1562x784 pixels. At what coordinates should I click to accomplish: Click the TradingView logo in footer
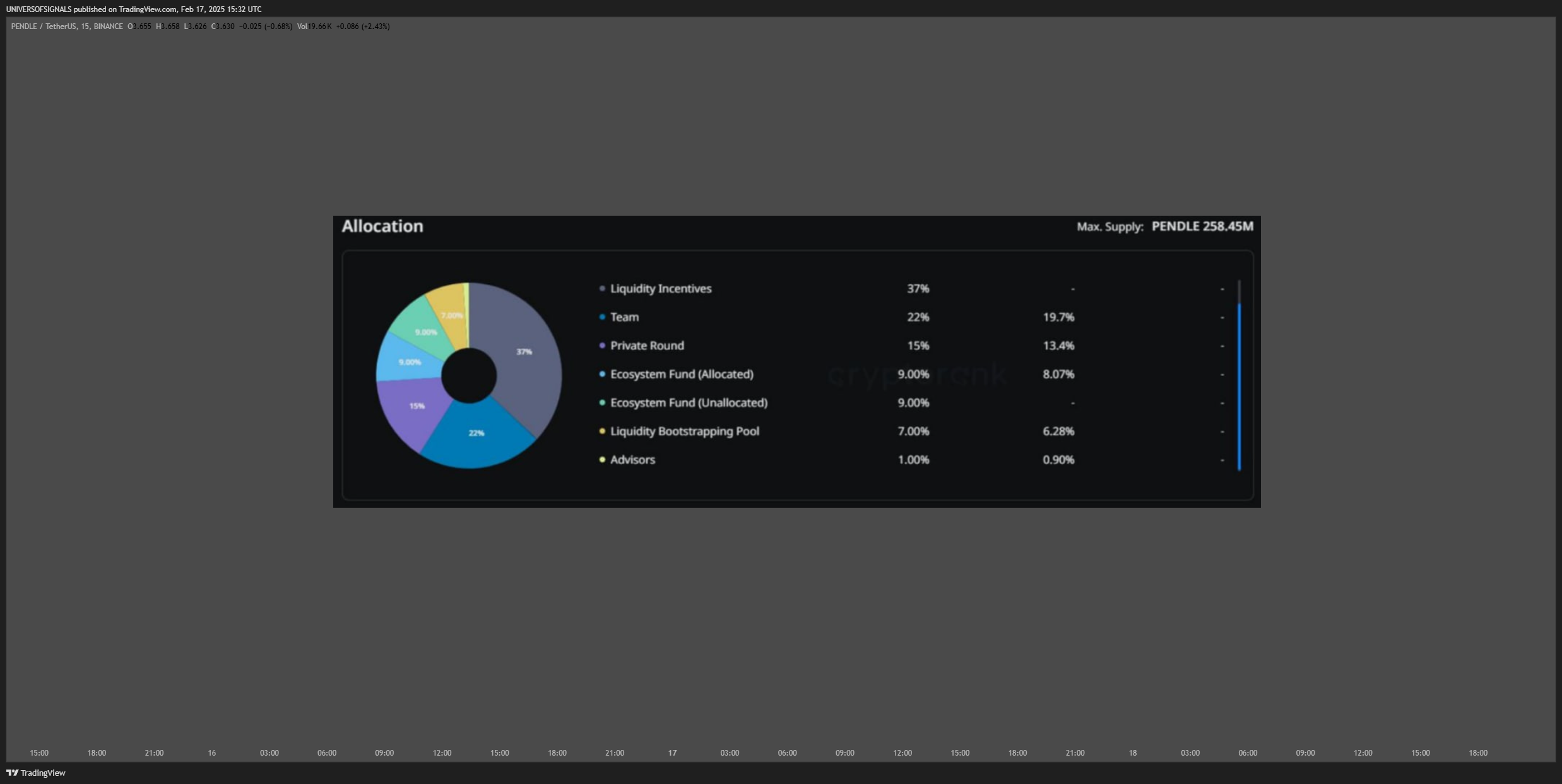36,773
